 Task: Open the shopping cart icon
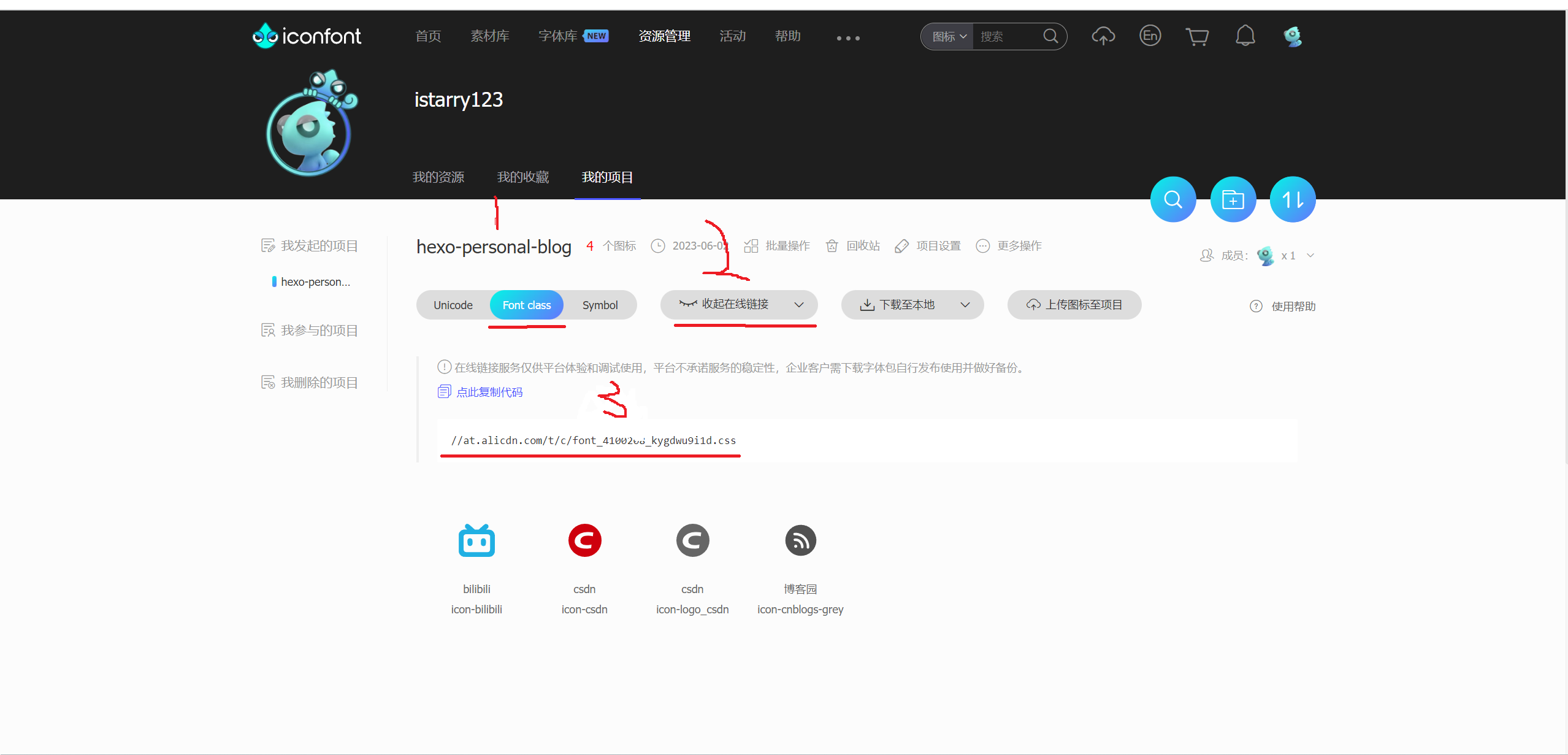click(1198, 36)
